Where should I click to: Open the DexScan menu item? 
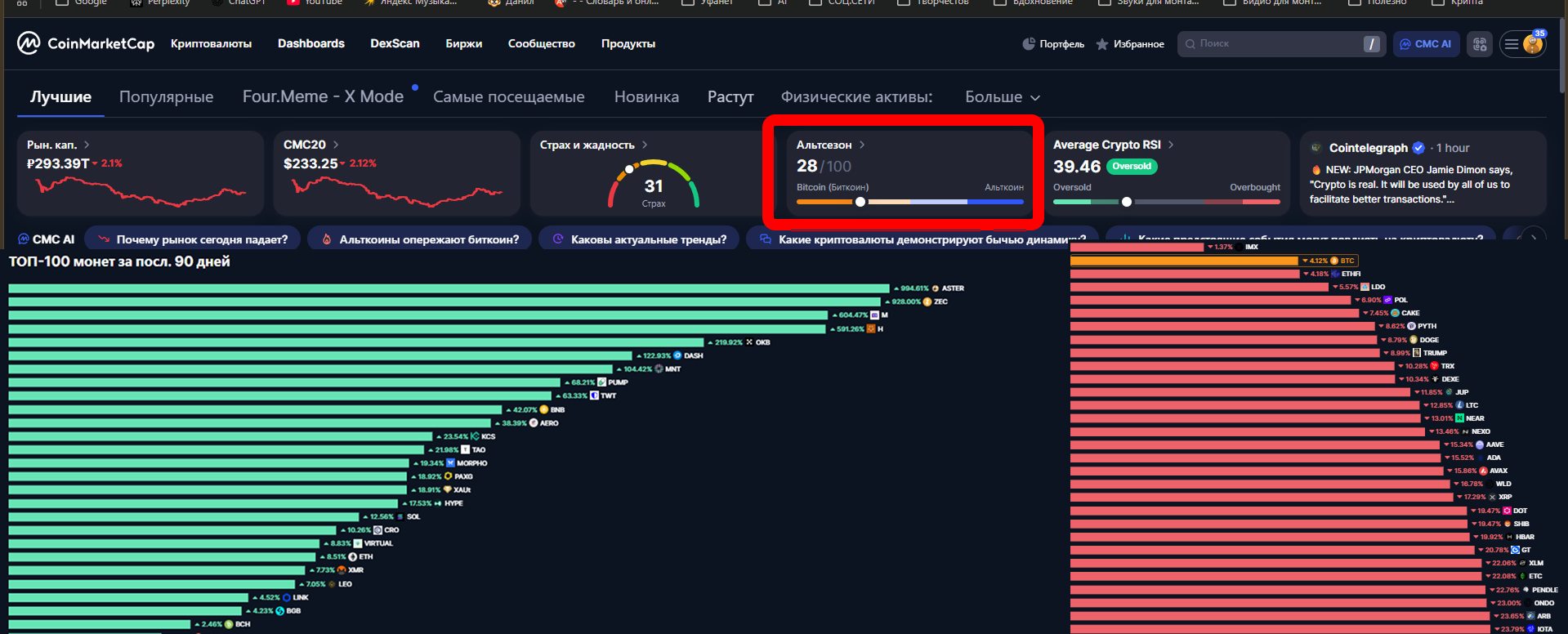tap(395, 44)
